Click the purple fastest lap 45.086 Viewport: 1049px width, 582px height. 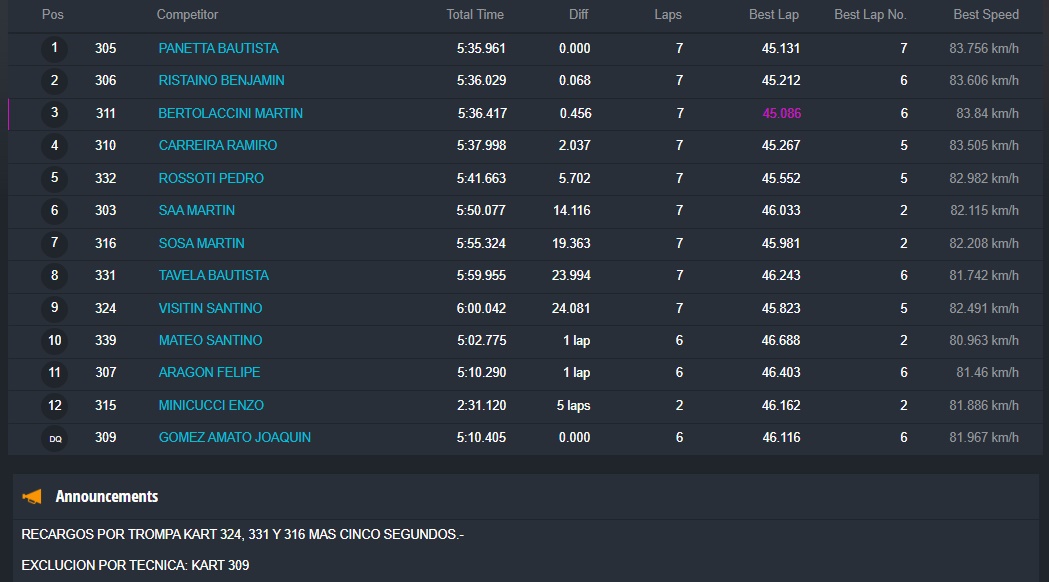click(781, 113)
